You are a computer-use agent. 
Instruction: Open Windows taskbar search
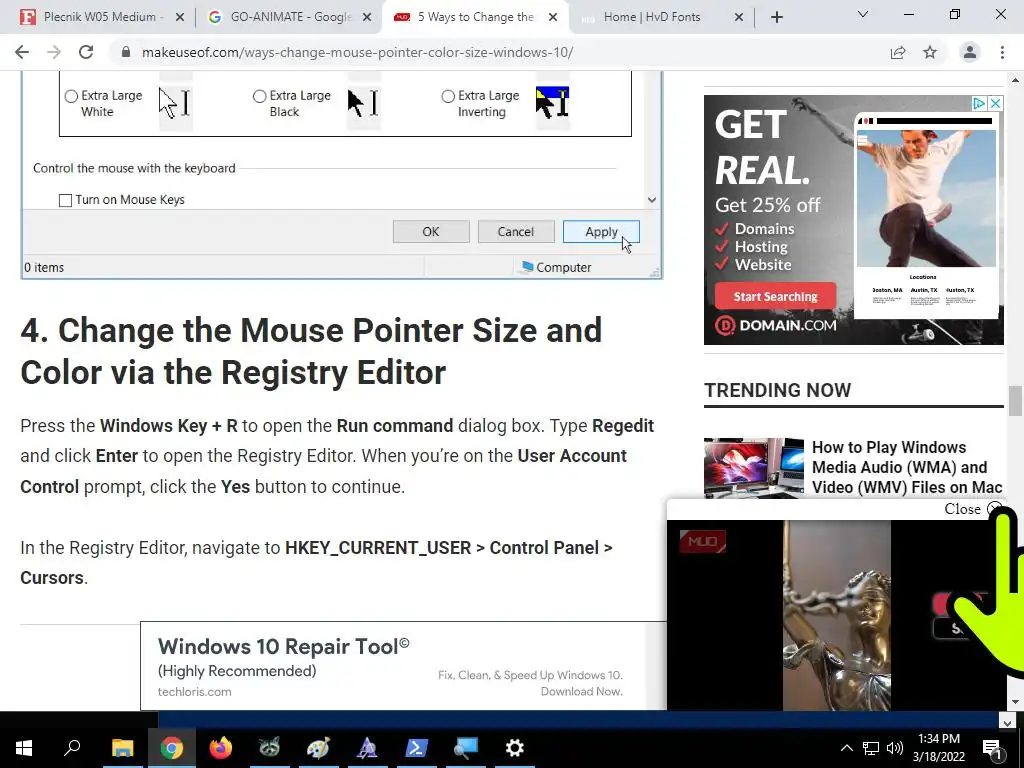(72, 748)
